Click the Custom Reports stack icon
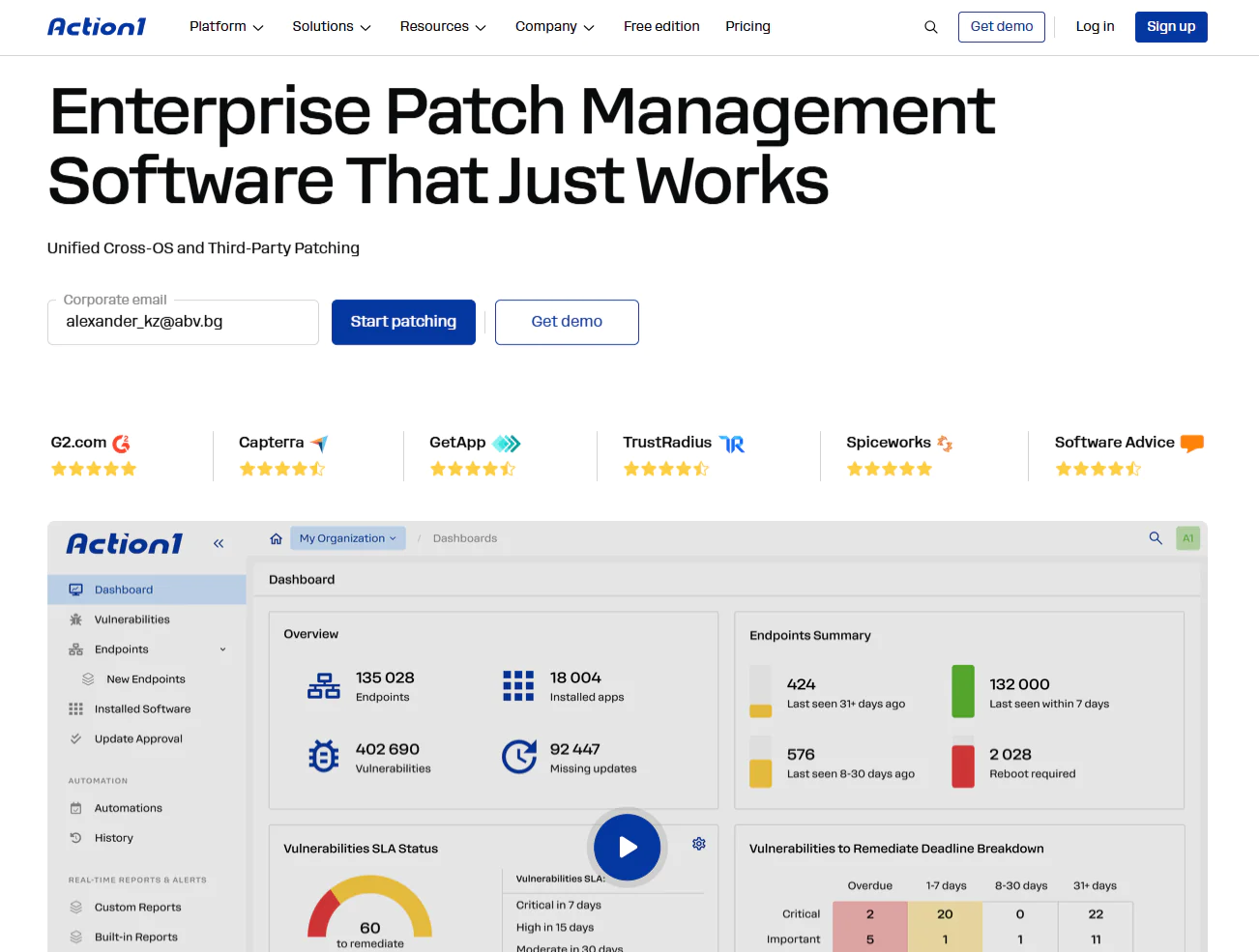 pos(75,908)
